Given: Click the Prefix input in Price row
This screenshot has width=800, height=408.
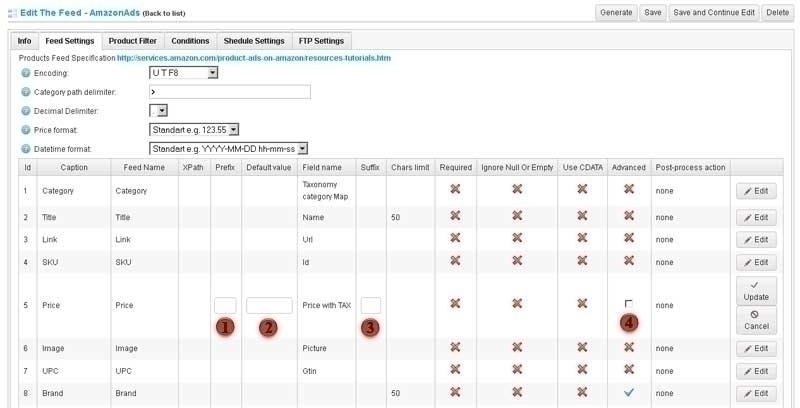Looking at the screenshot, I should point(225,305).
